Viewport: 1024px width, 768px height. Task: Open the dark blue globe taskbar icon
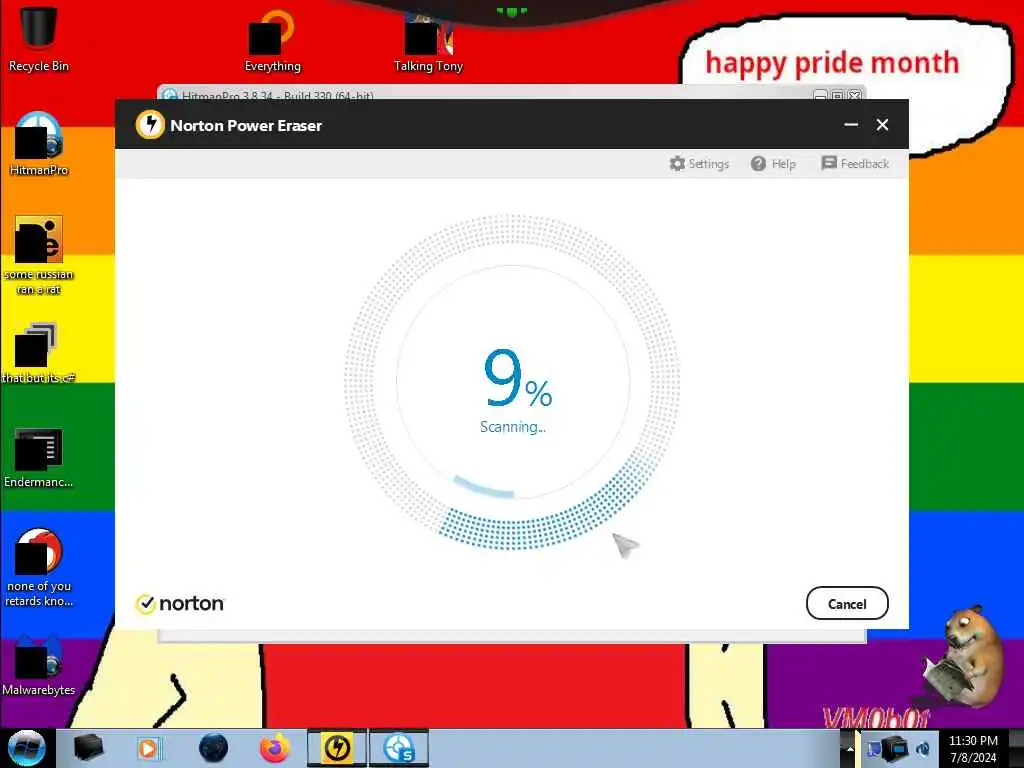click(x=213, y=748)
